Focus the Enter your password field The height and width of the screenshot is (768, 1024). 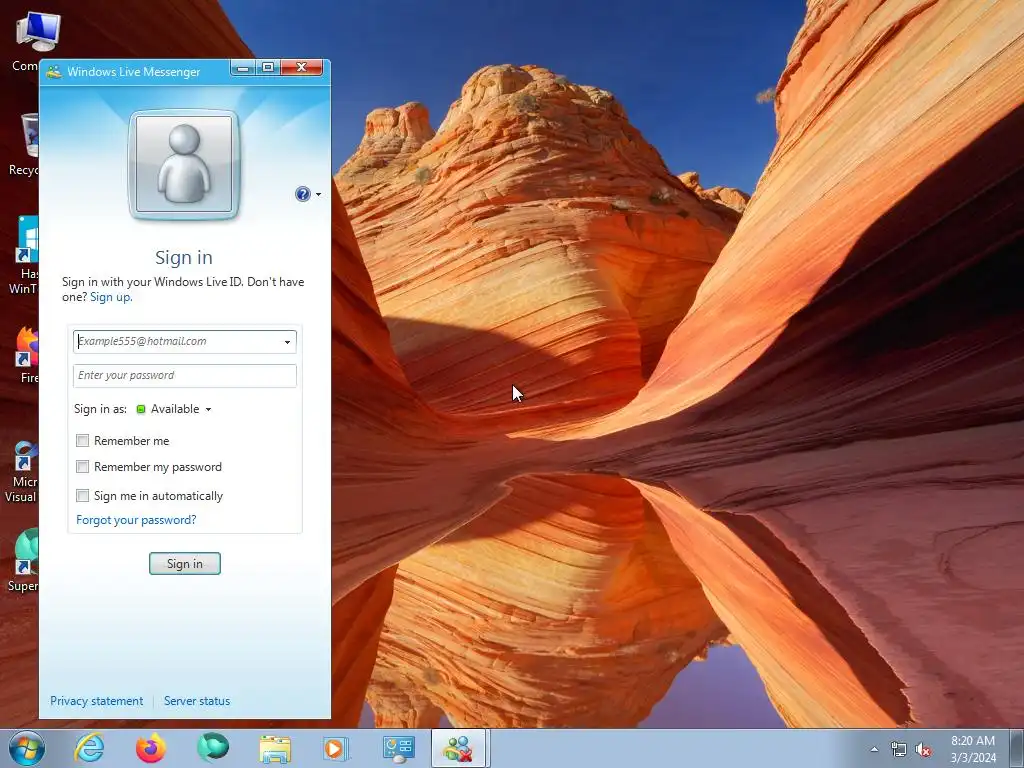click(185, 376)
